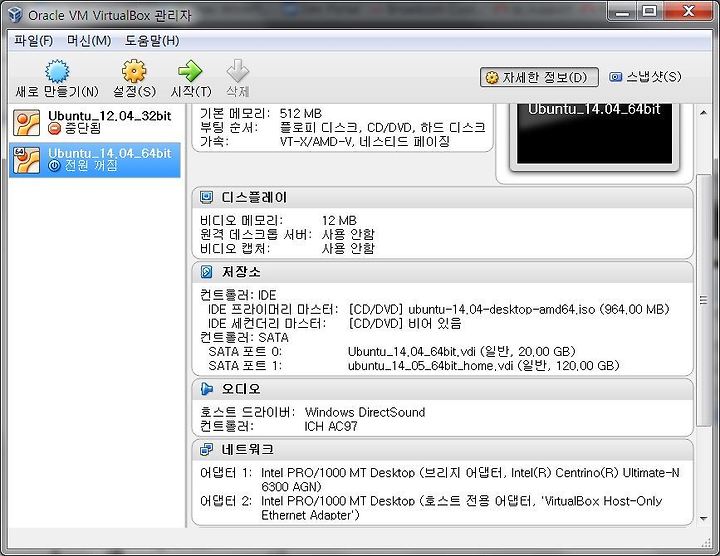Click the 512 MB base memory value
Screen dimensions: 720x556
point(301,113)
